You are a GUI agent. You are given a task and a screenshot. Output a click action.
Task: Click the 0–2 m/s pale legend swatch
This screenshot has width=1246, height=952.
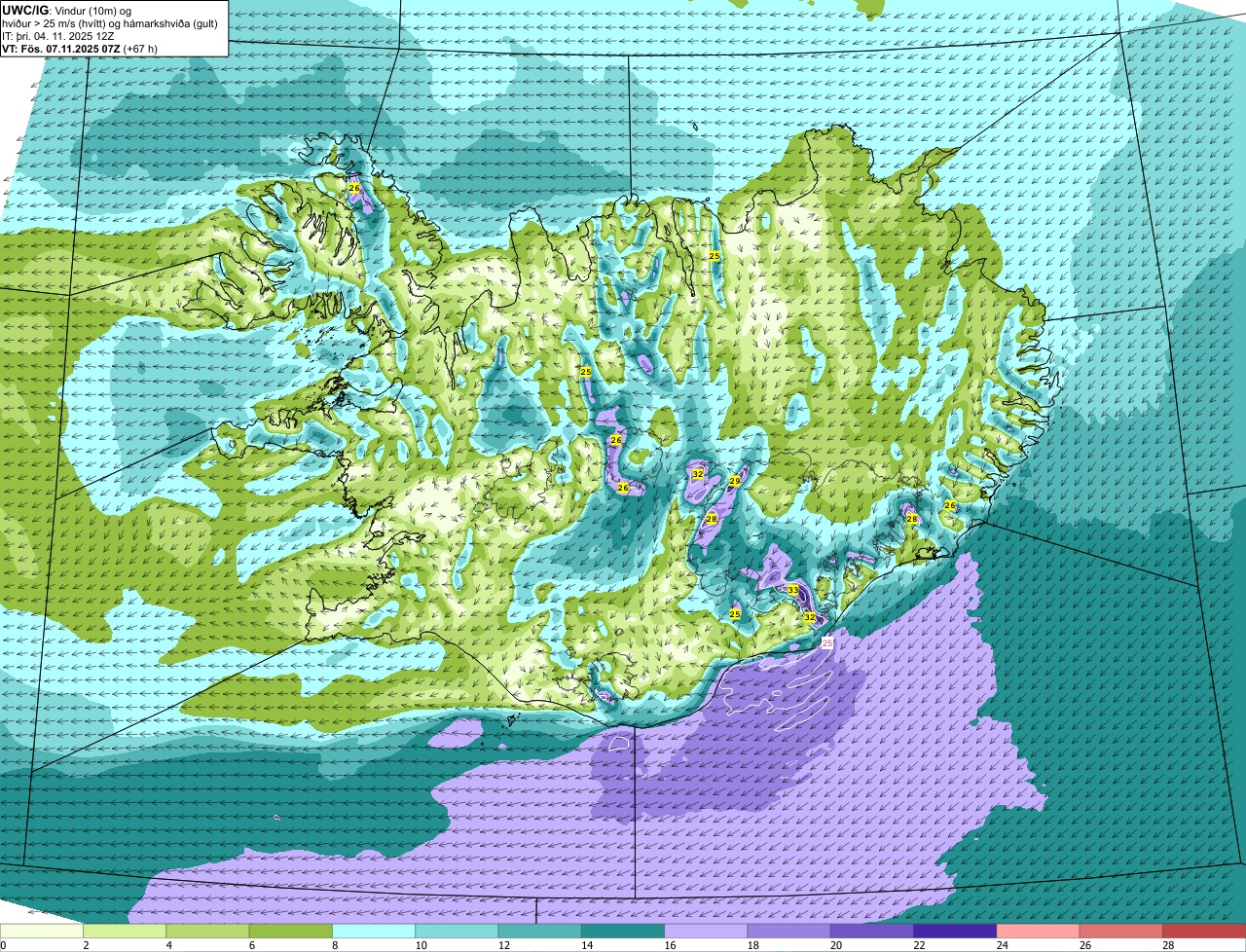(x=42, y=932)
